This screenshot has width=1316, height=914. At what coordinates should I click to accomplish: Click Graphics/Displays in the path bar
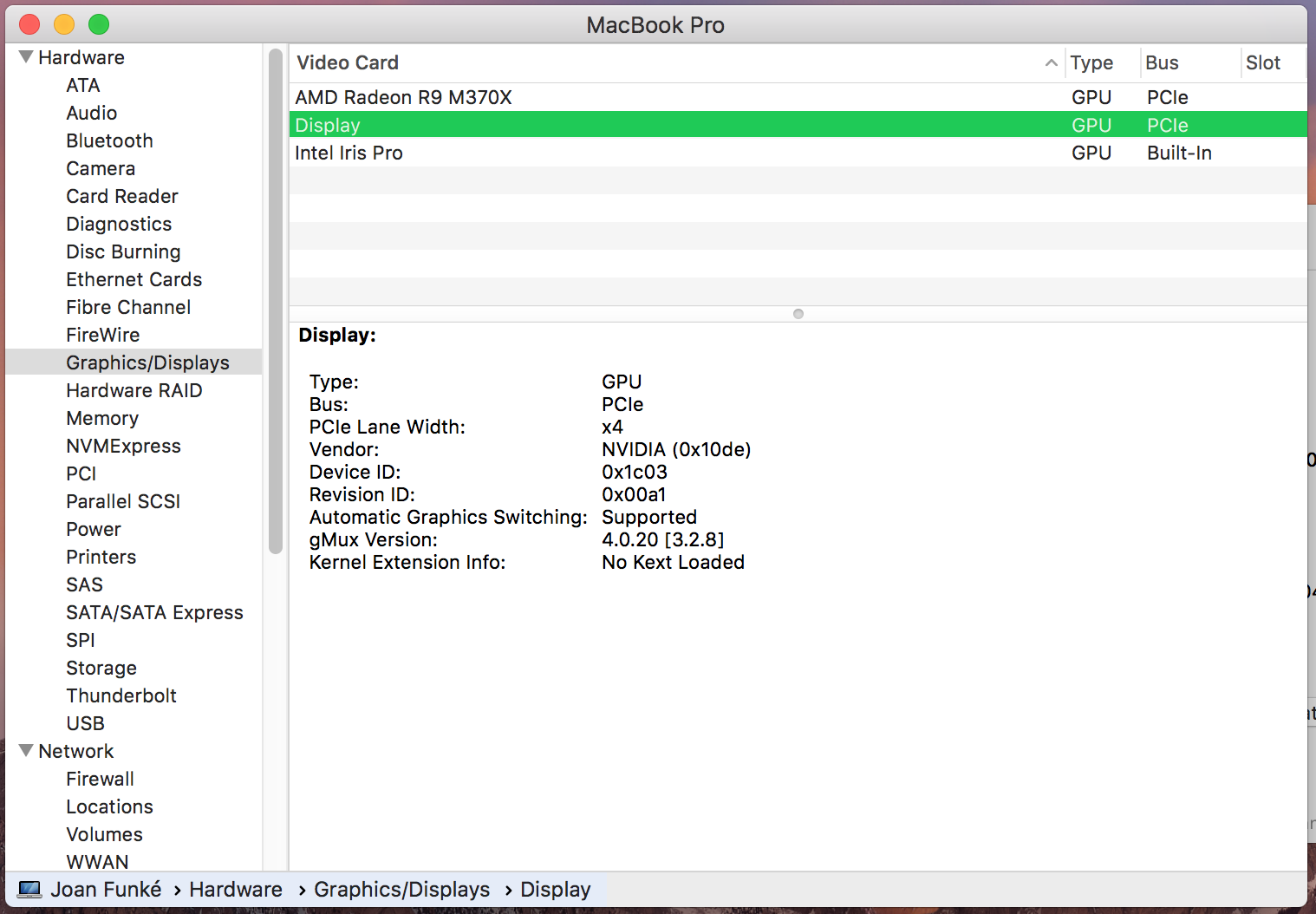401,890
